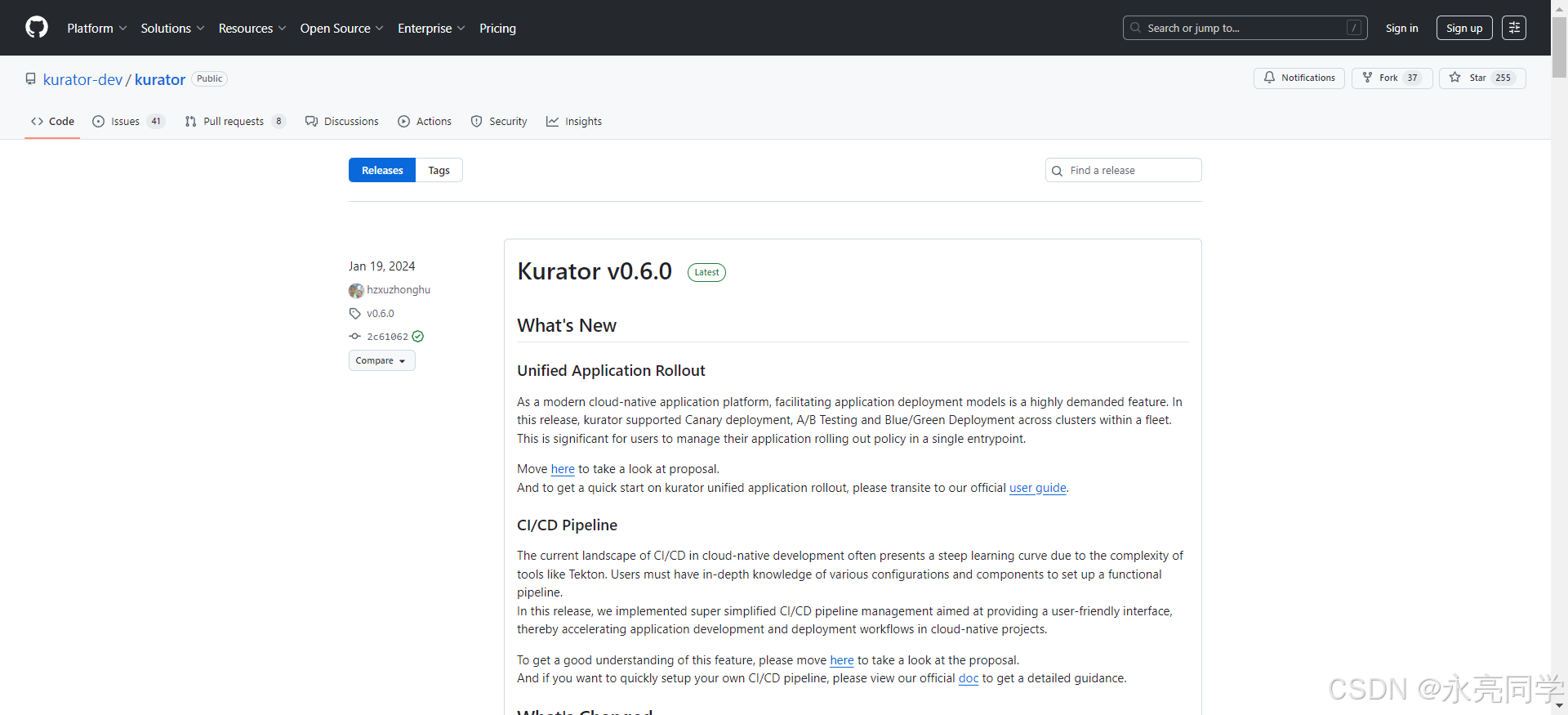The image size is (1568, 715).
Task: Open the Enterprise dropdown
Action: tap(431, 28)
